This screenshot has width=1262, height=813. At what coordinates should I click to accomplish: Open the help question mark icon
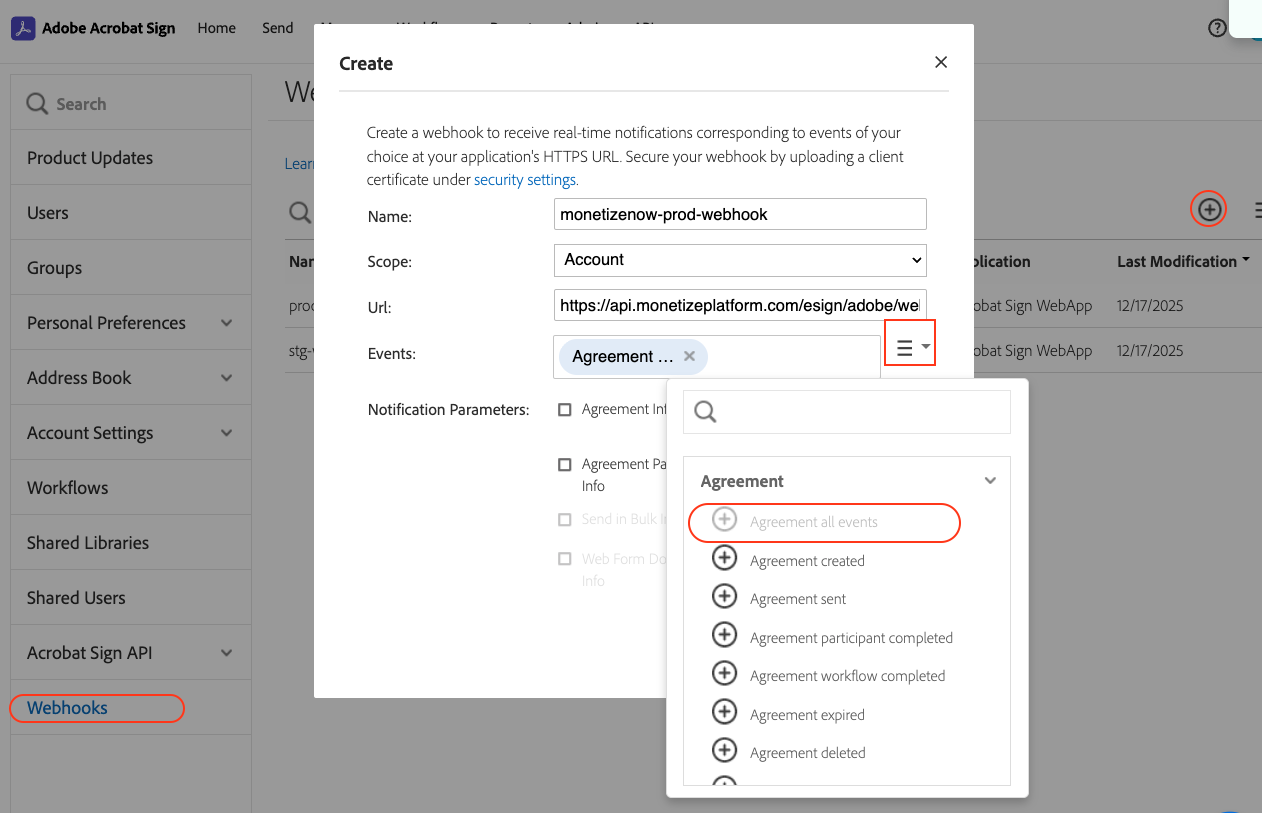(x=1217, y=28)
